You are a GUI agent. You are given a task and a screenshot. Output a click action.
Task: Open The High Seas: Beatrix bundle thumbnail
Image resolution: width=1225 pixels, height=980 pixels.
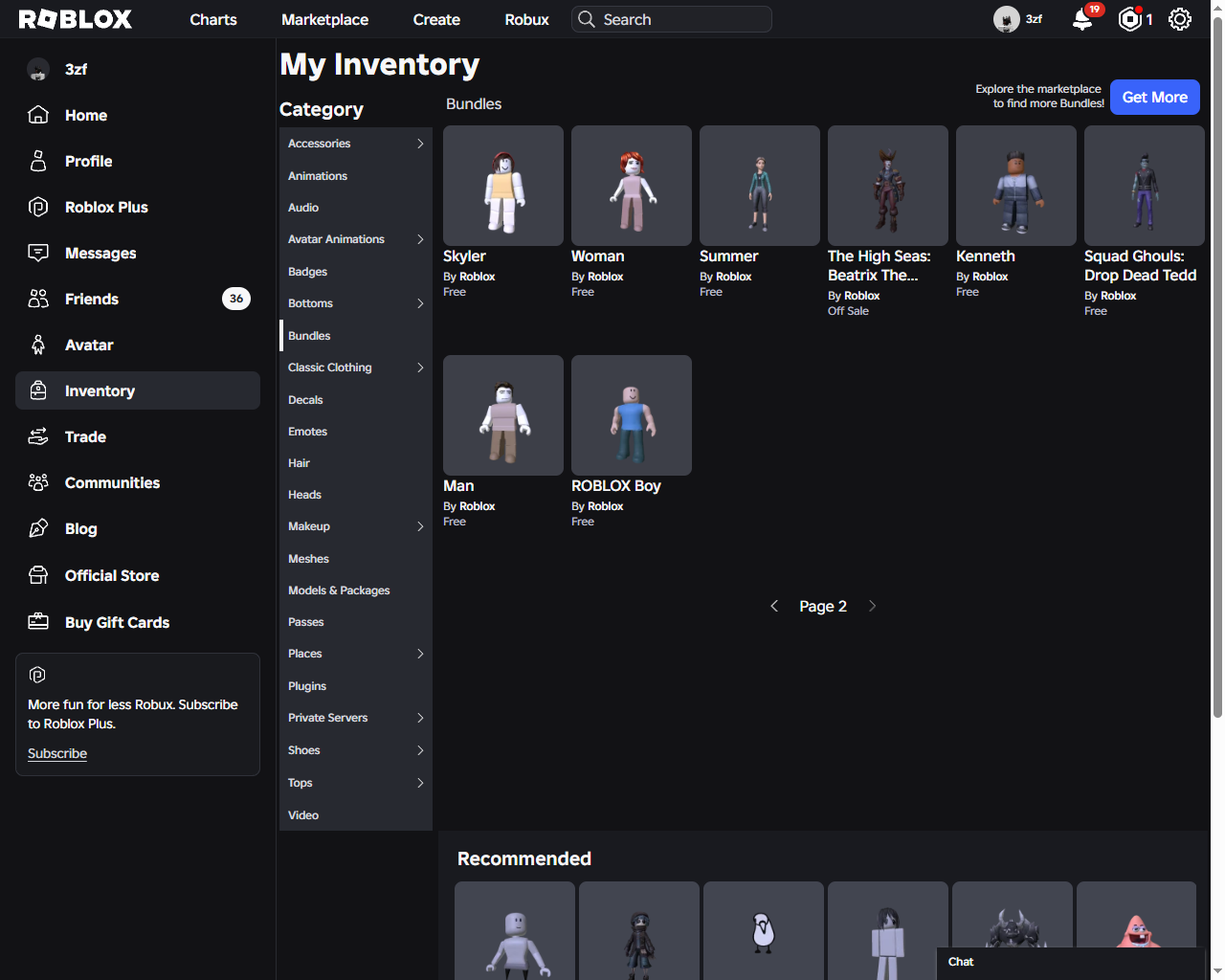pos(888,186)
